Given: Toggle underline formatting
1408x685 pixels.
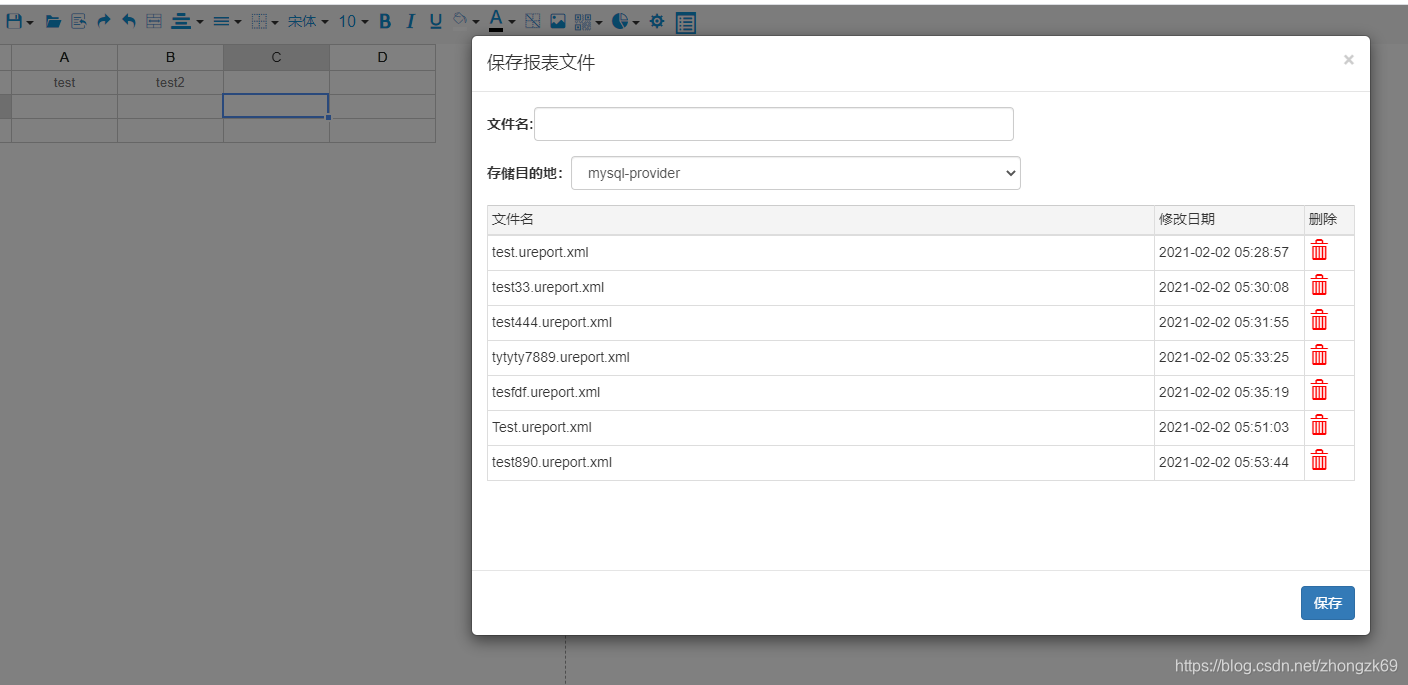Looking at the screenshot, I should [x=435, y=21].
